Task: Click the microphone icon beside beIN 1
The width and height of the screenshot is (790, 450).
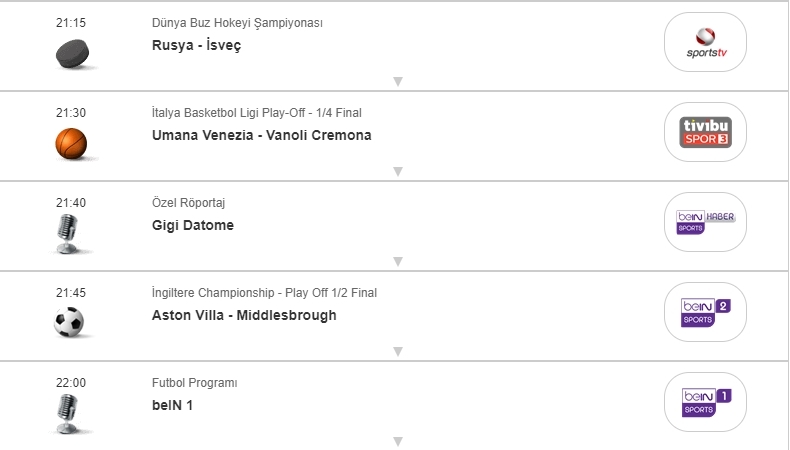Action: (69, 412)
